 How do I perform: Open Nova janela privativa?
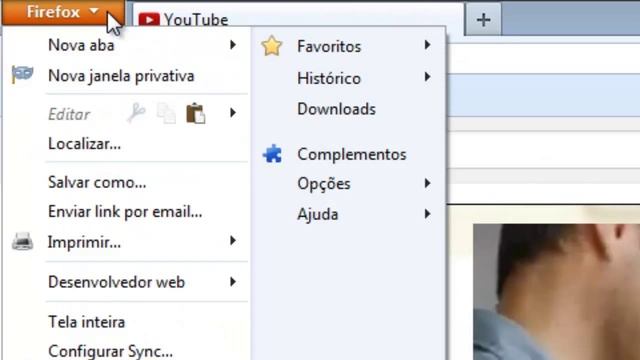point(121,76)
